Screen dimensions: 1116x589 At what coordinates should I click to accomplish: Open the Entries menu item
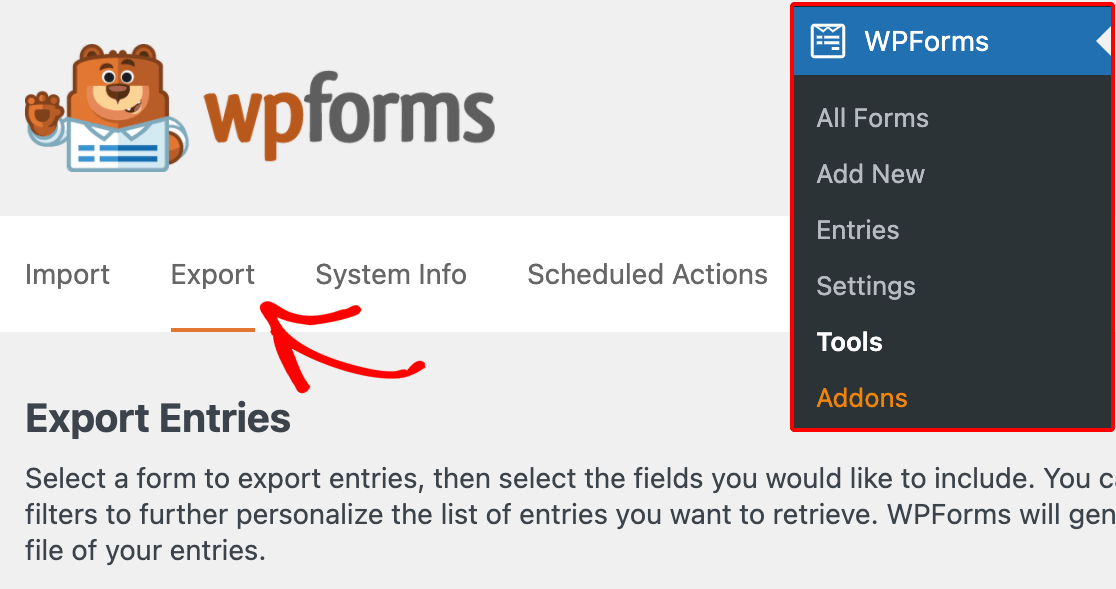pos(857,230)
